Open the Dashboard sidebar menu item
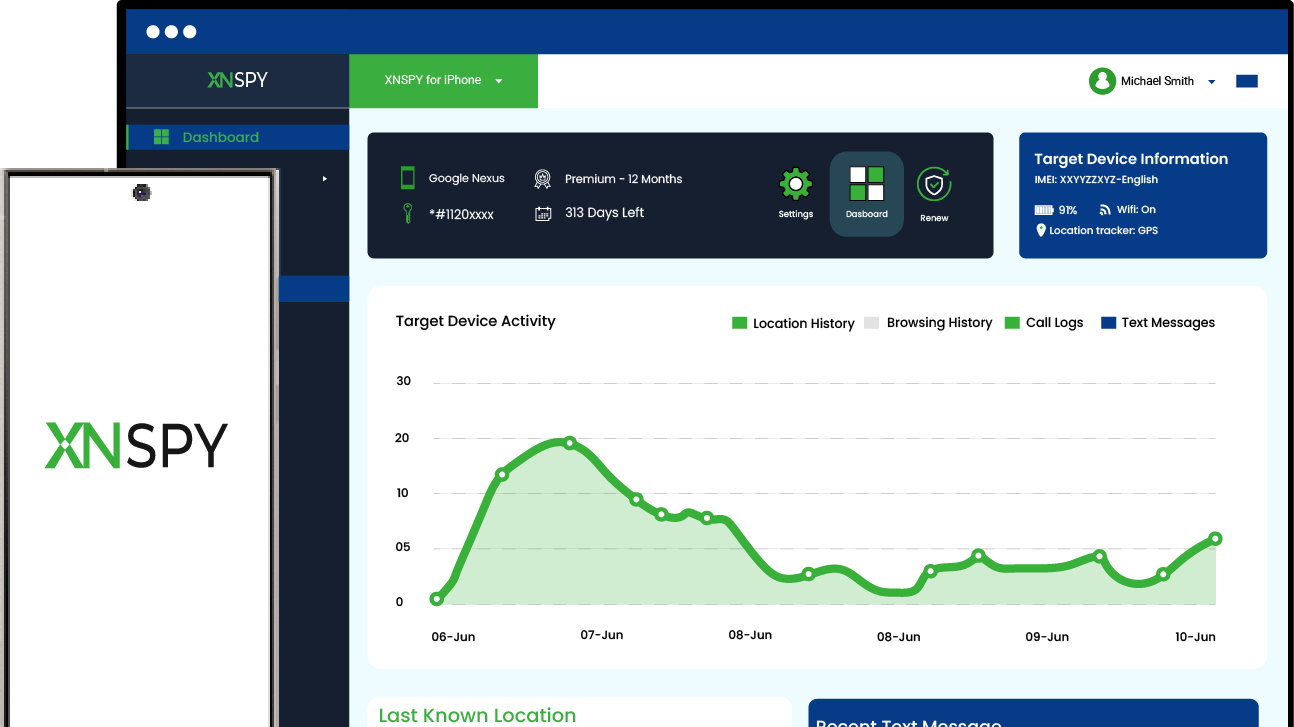The height and width of the screenshot is (727, 1294). 238,137
